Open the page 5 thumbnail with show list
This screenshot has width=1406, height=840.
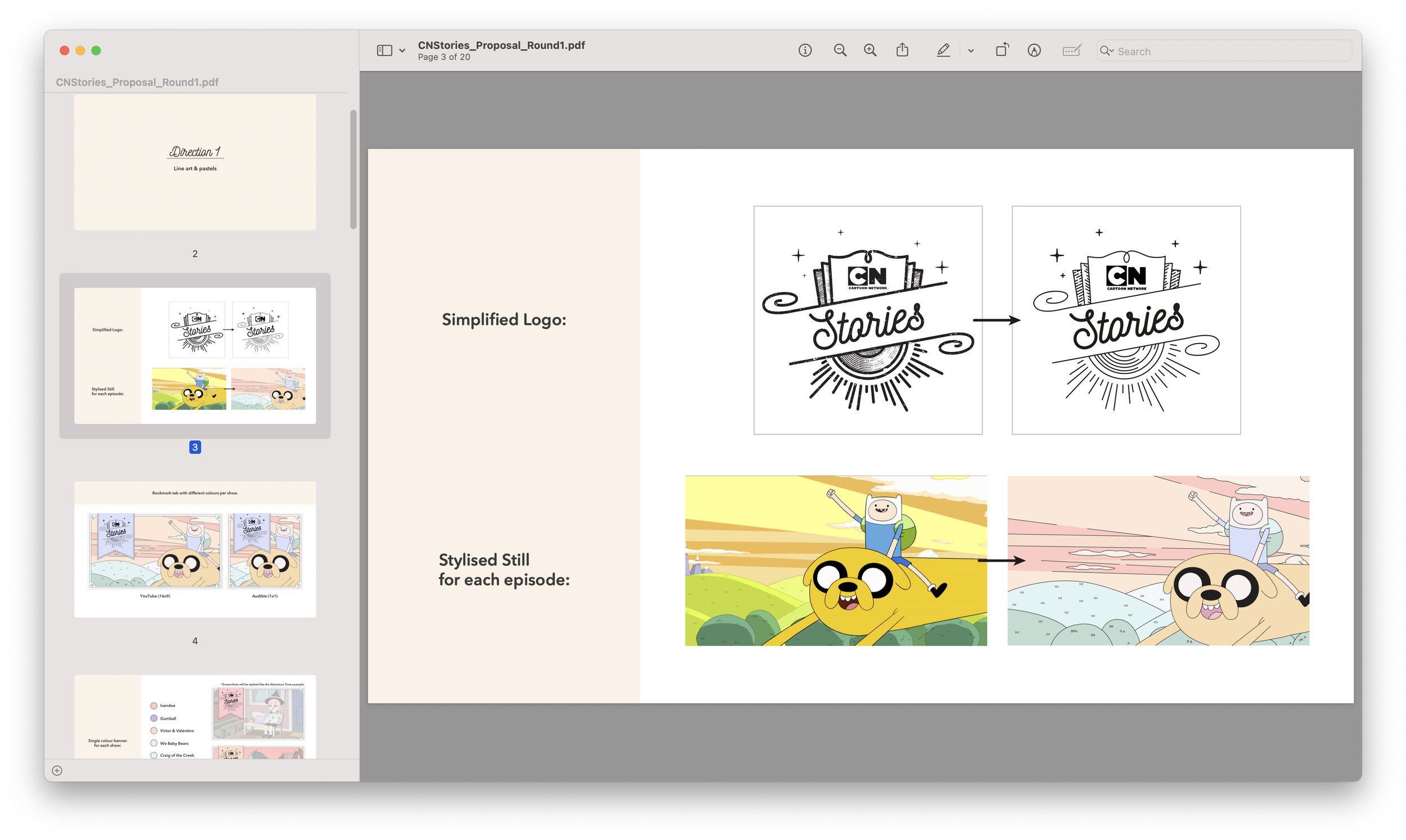click(x=195, y=717)
